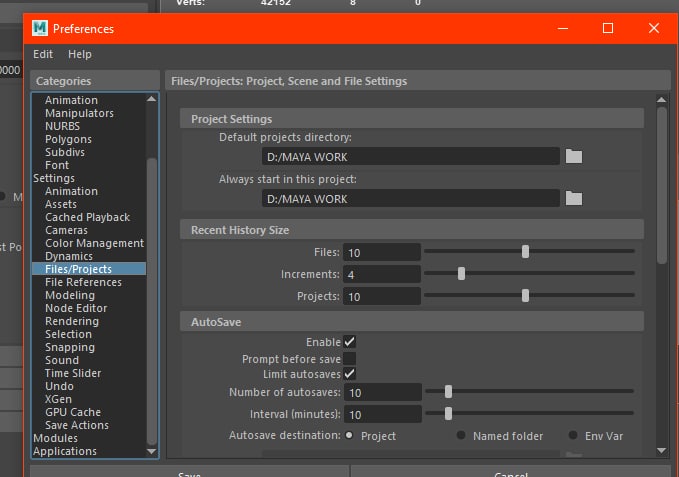Collapse the Recent History Size section
The height and width of the screenshot is (477, 679).
point(412,230)
